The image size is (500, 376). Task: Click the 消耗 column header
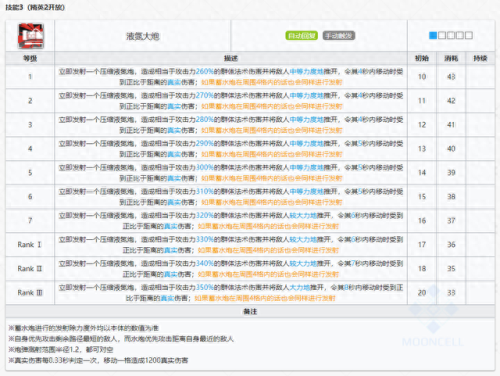click(x=451, y=58)
